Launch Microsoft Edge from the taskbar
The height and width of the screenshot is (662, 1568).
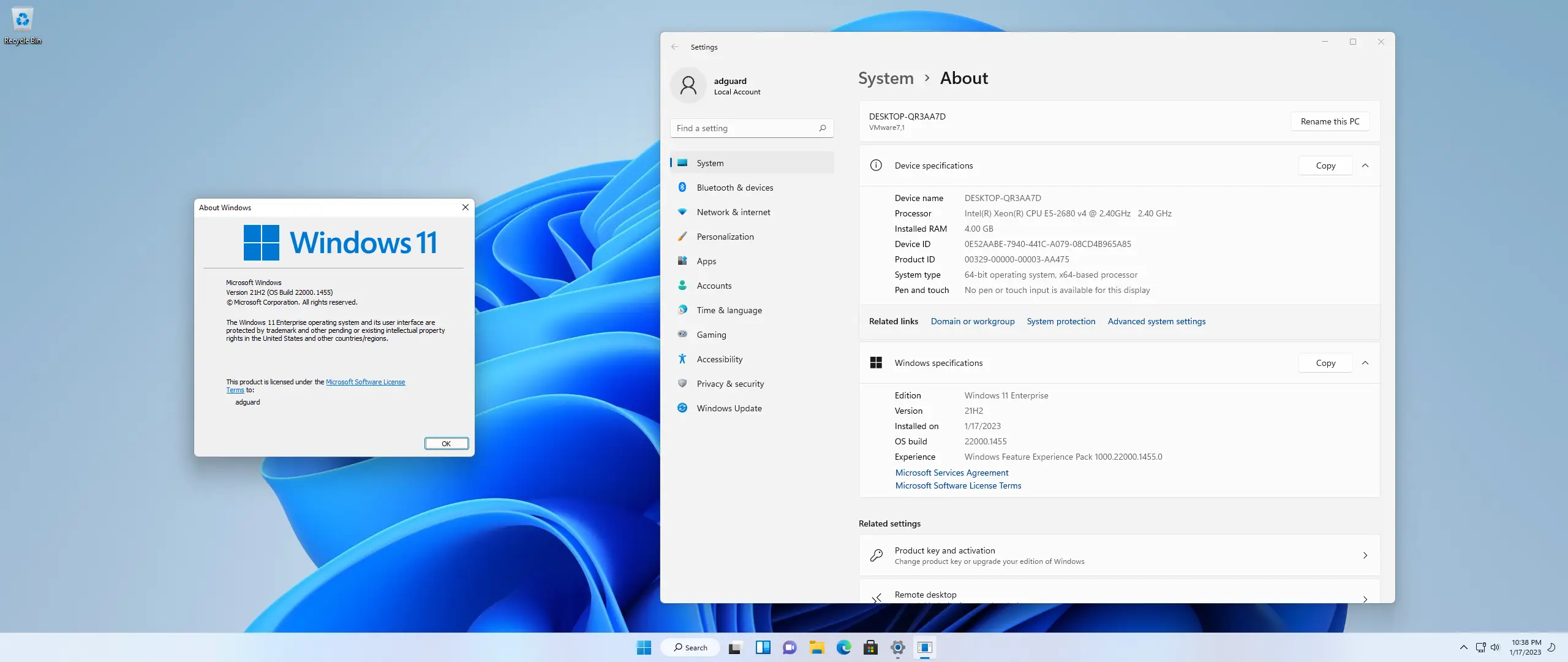843,647
